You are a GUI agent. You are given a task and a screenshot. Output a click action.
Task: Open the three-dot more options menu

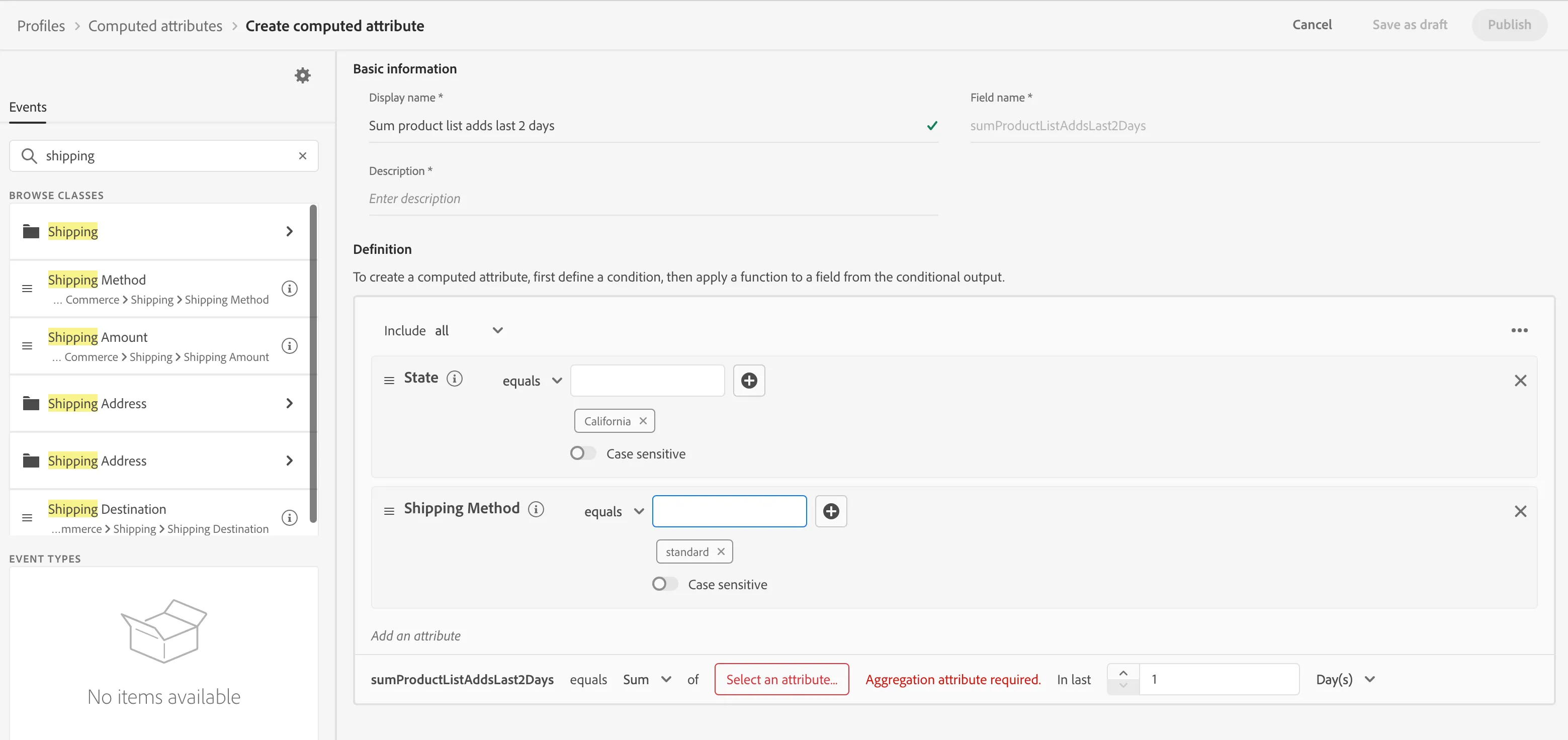(1519, 330)
